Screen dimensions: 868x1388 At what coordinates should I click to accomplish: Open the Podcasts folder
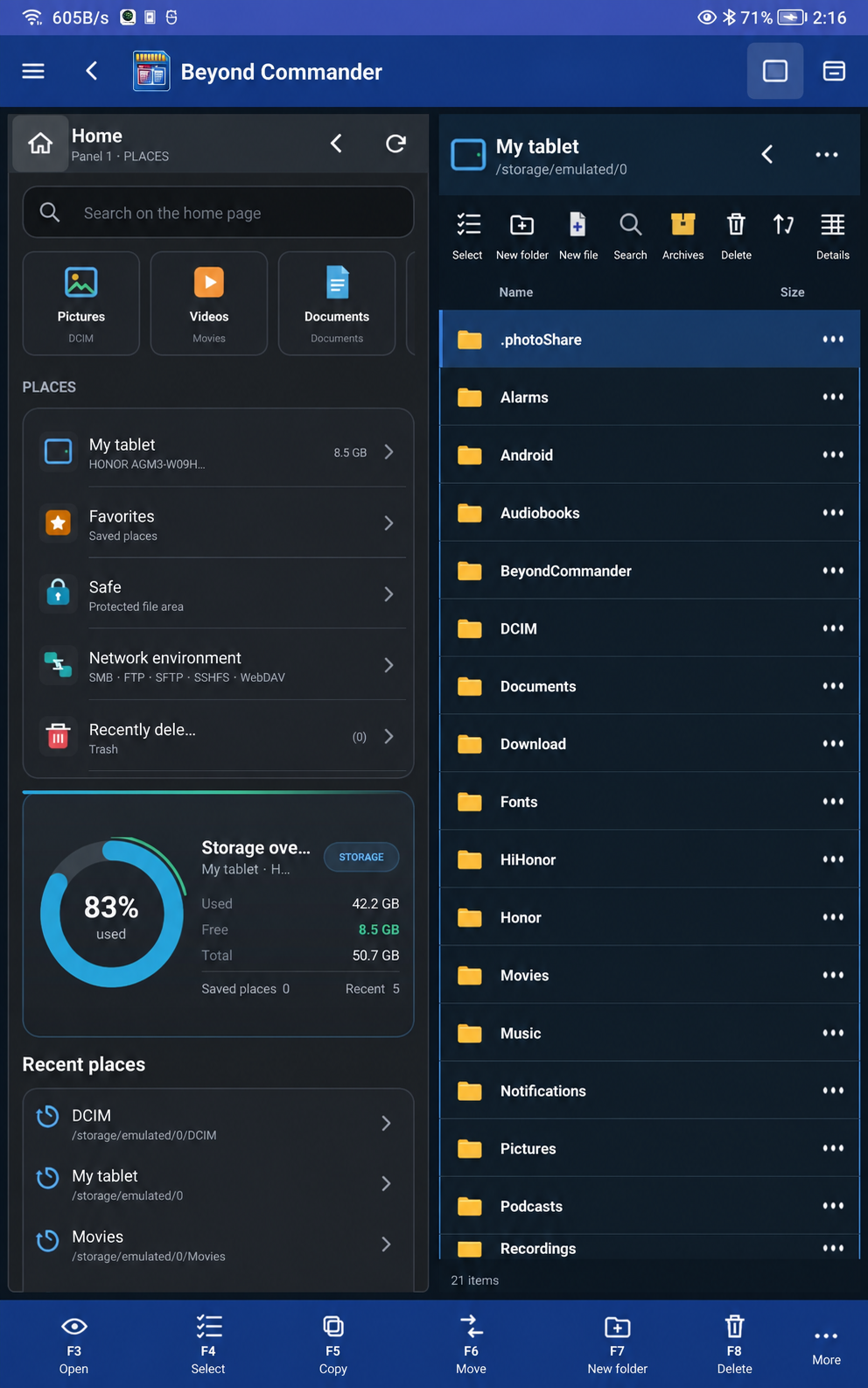pos(650,1206)
